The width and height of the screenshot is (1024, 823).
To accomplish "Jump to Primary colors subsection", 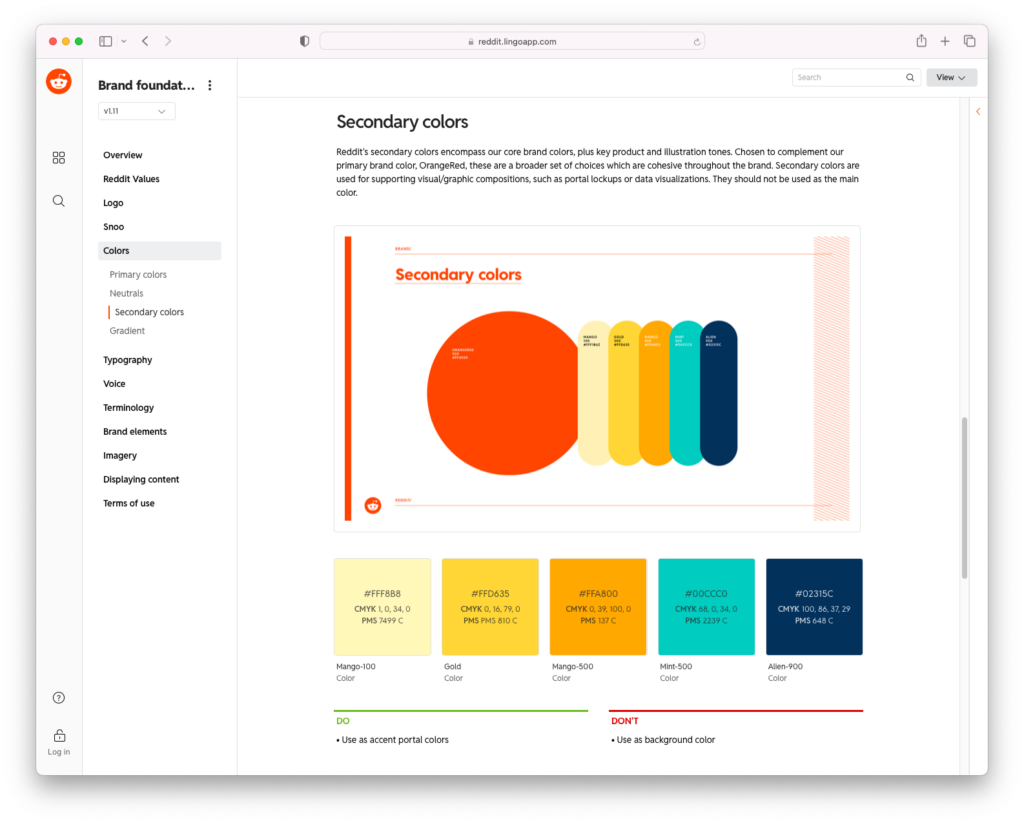I will tap(138, 274).
